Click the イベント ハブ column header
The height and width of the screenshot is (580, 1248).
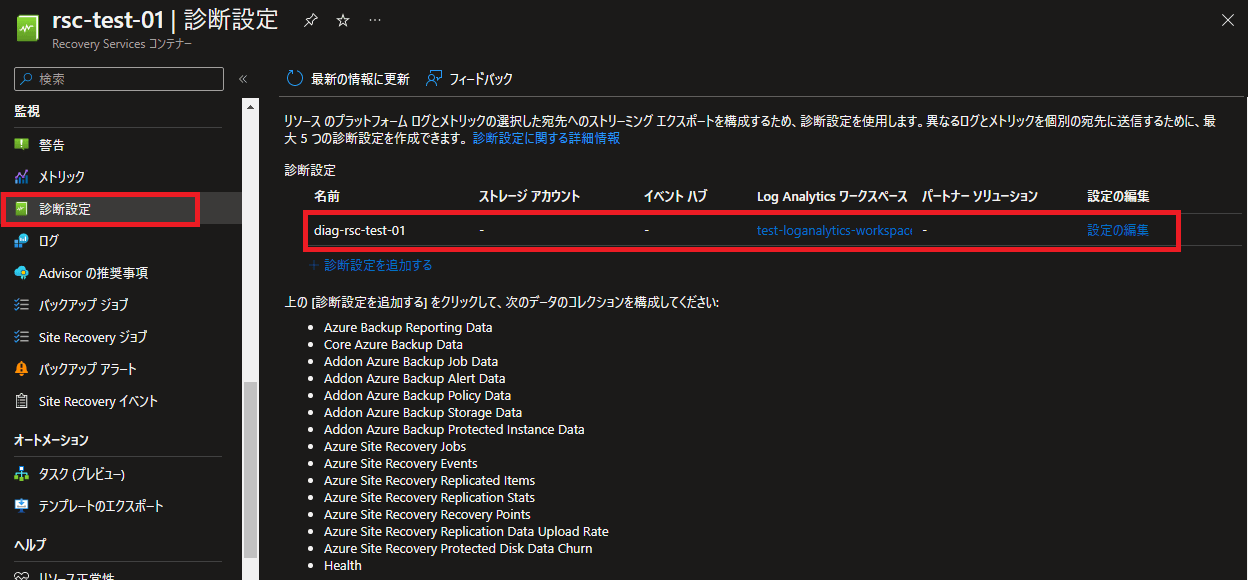point(675,196)
